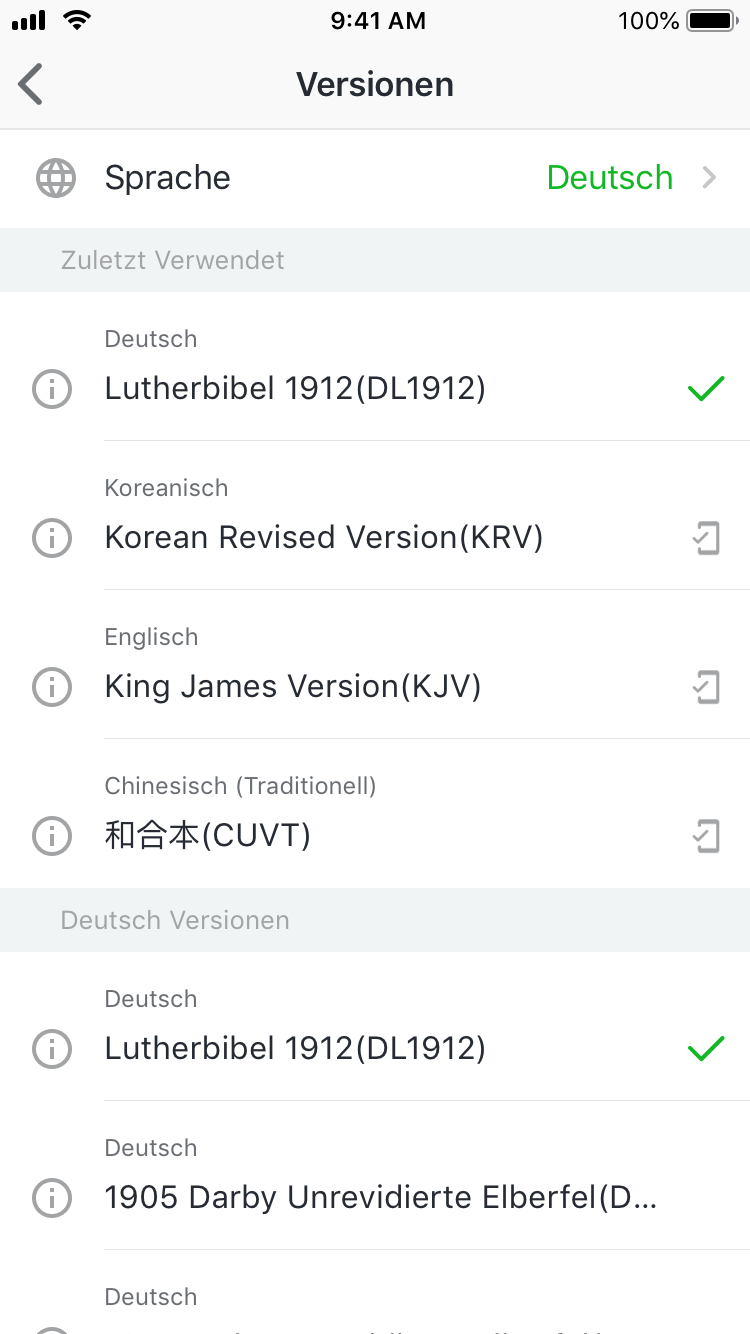Open info icon for 和合本(CUVT)
The height and width of the screenshot is (1334, 750).
click(x=52, y=836)
